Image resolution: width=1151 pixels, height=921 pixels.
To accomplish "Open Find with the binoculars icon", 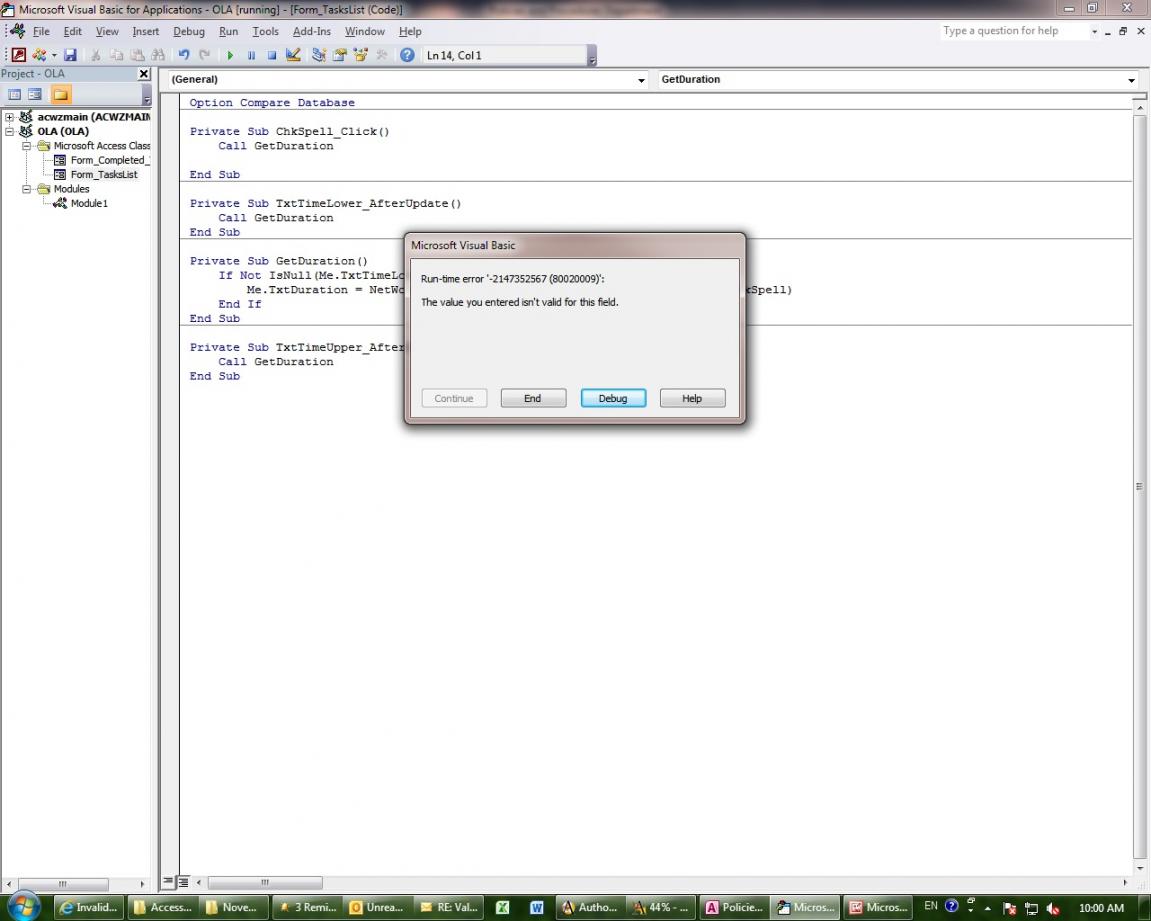I will tap(158, 55).
